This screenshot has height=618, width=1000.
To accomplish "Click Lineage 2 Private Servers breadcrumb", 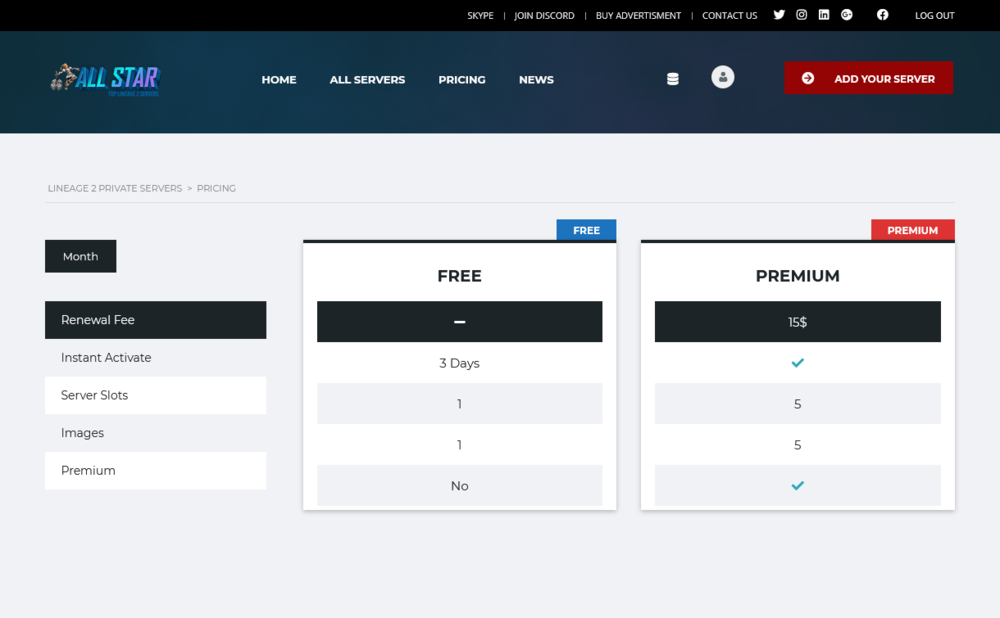I will point(115,188).
